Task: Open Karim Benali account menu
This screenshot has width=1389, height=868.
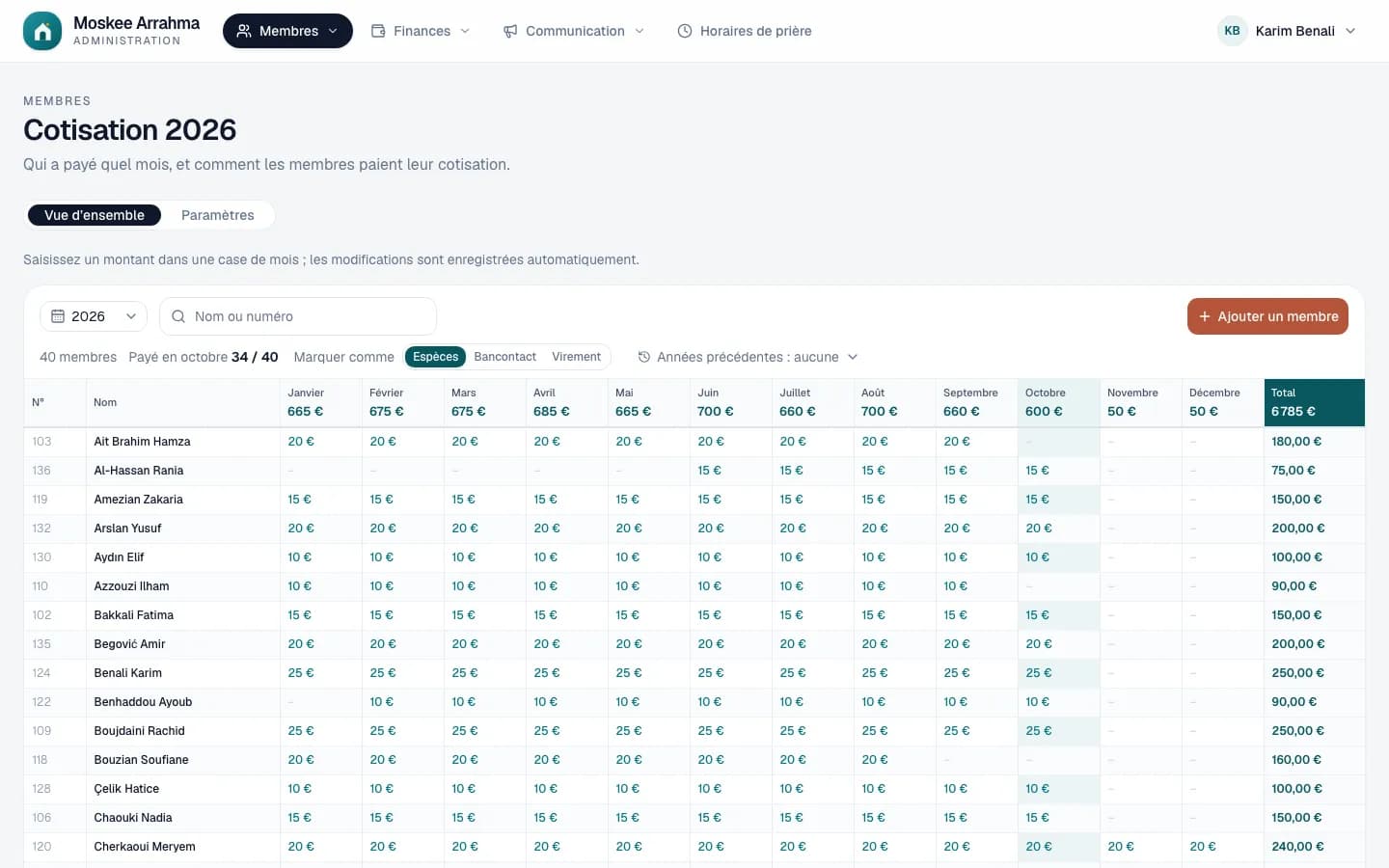Action: (x=1287, y=31)
